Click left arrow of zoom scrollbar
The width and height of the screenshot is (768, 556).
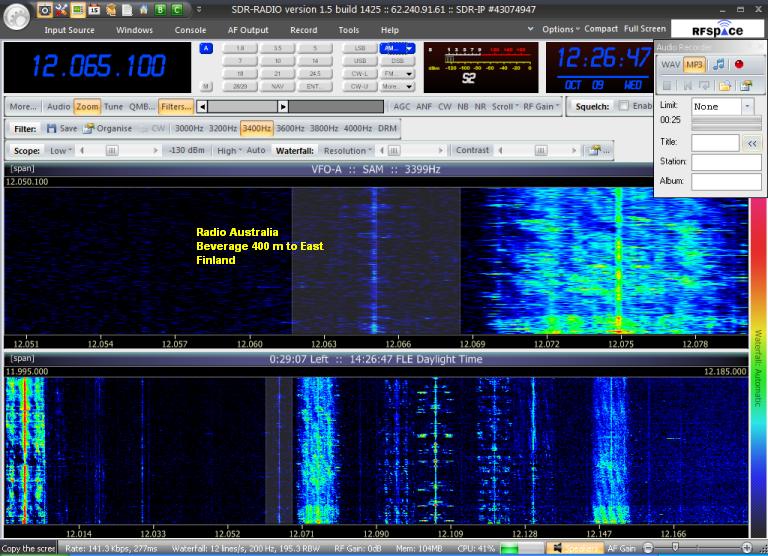[x=202, y=106]
